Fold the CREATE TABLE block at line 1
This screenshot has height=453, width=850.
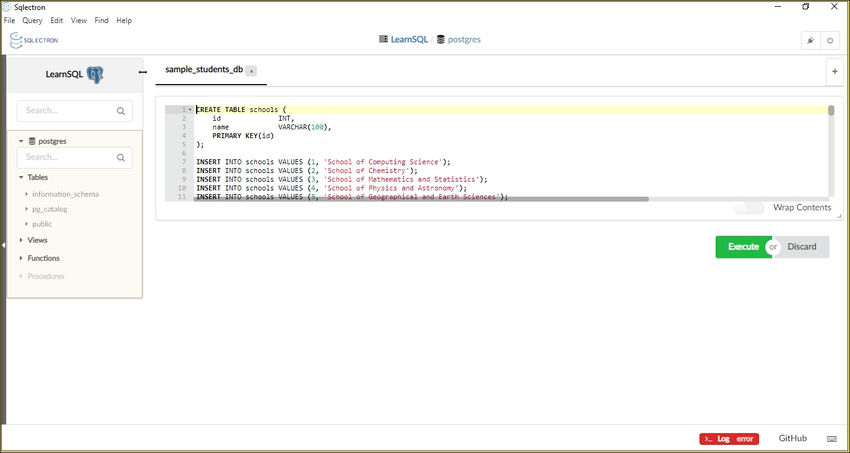[x=190, y=109]
